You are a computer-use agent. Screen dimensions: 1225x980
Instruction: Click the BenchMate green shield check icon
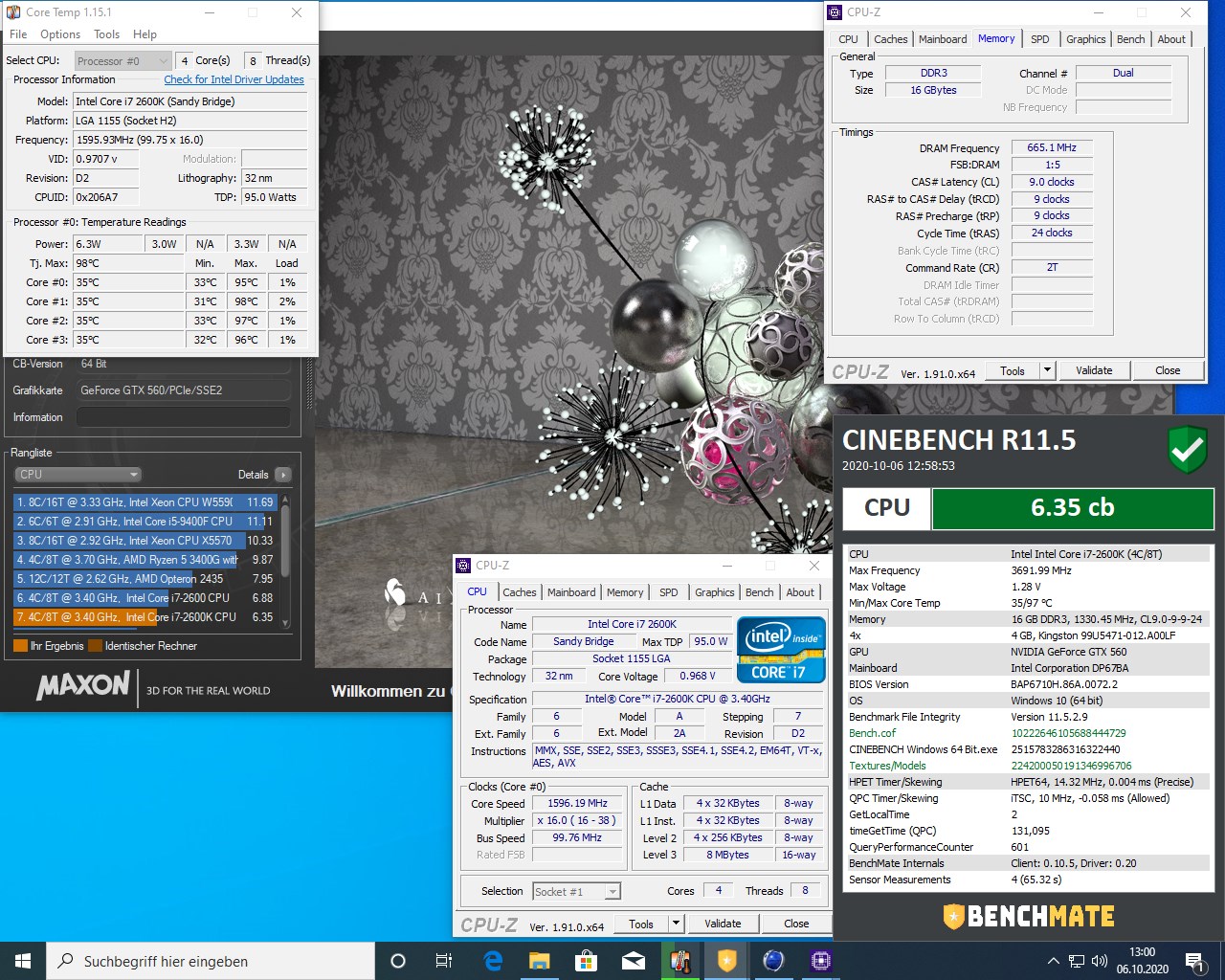click(1188, 450)
